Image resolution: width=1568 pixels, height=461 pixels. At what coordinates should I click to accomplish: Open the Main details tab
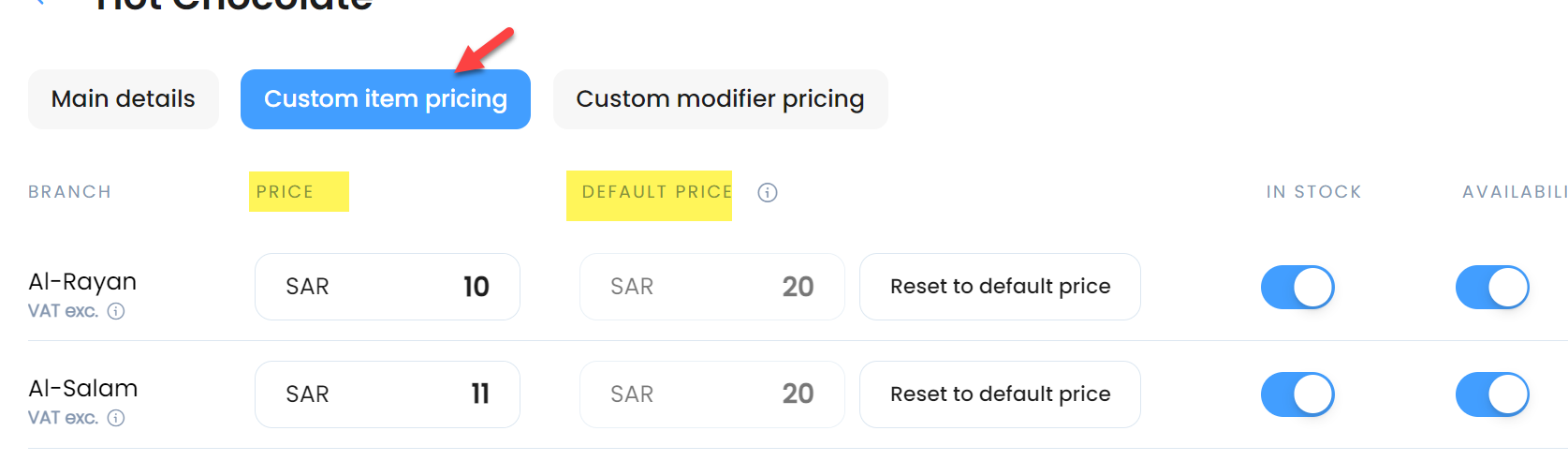(124, 99)
